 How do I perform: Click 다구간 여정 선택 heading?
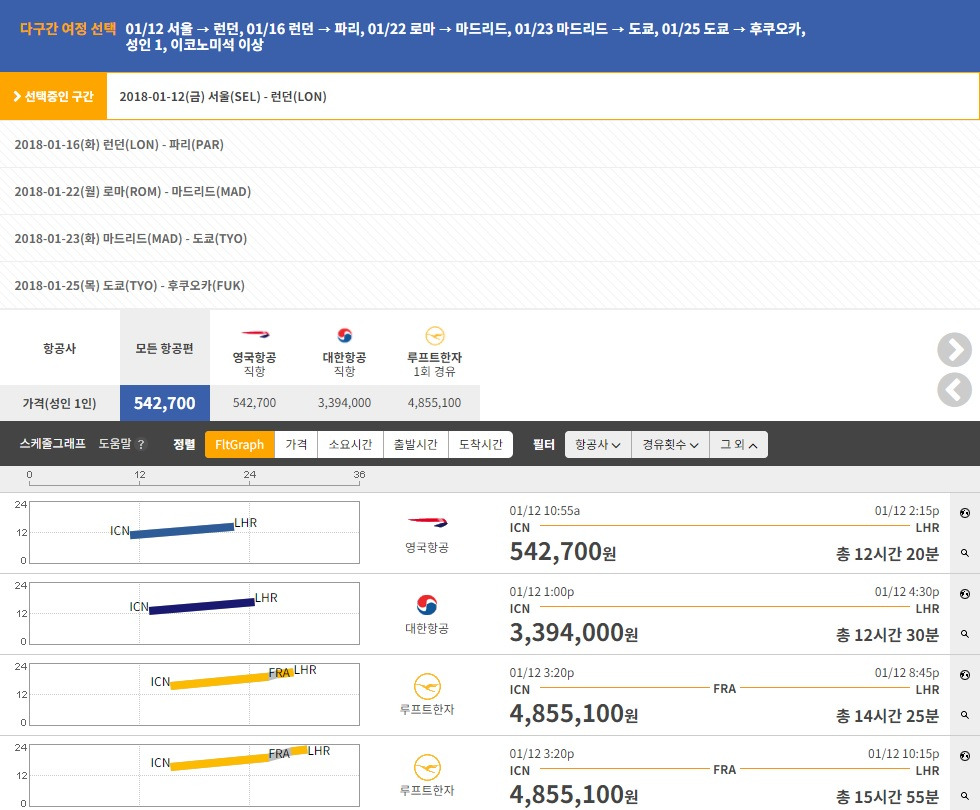pos(68,29)
